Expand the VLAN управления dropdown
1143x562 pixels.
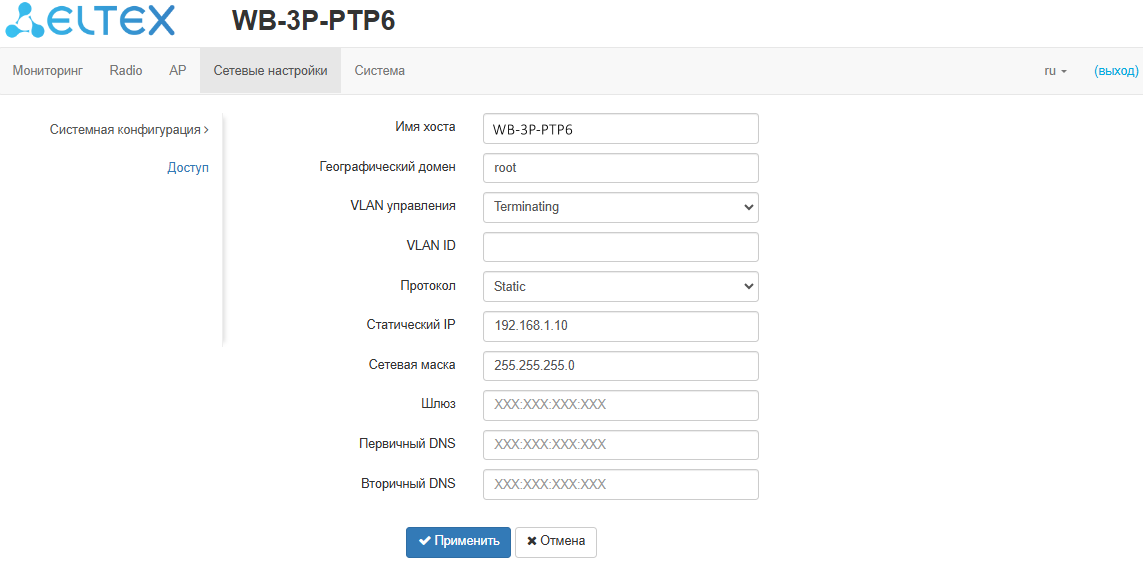coord(620,207)
